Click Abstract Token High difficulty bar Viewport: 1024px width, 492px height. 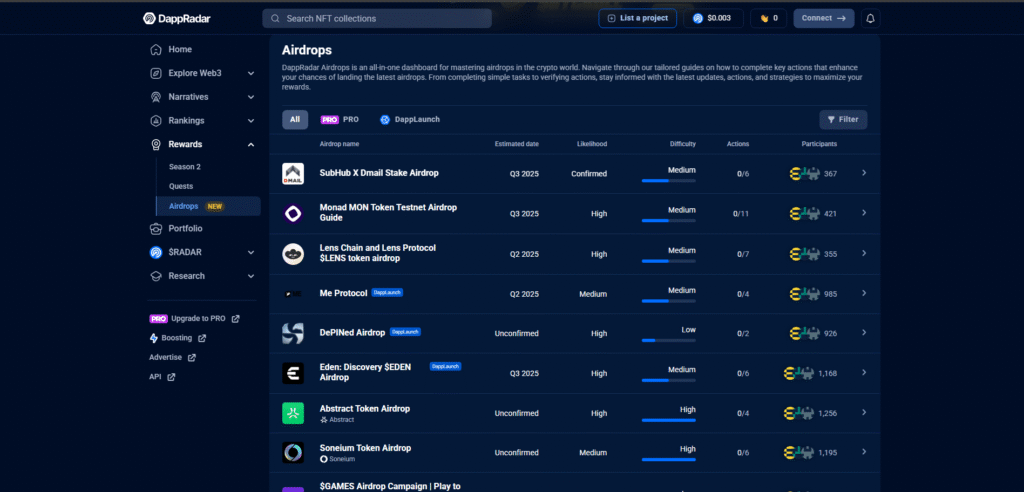(x=669, y=420)
